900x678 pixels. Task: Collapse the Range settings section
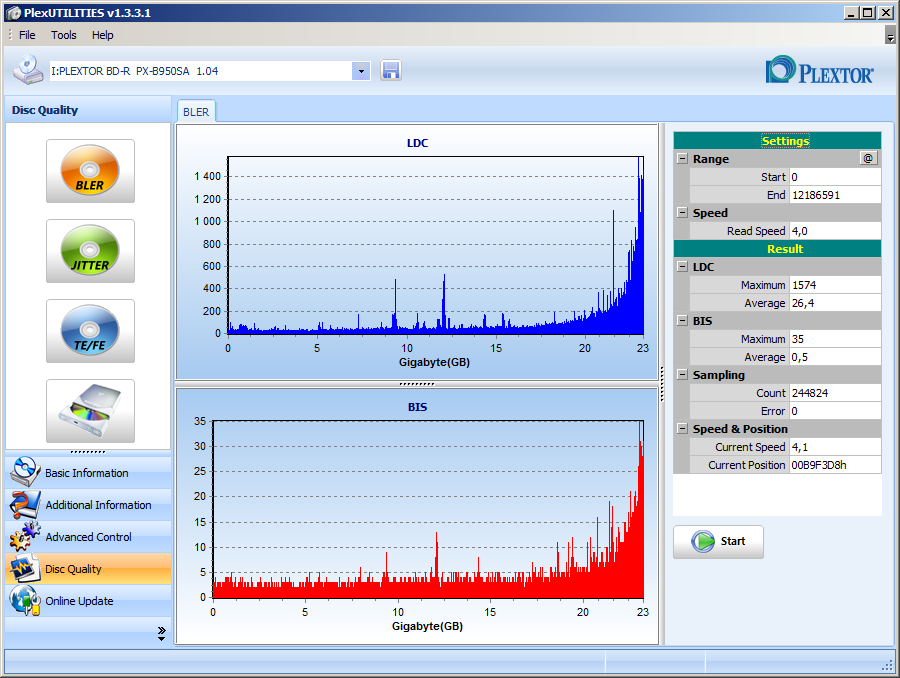coord(682,158)
